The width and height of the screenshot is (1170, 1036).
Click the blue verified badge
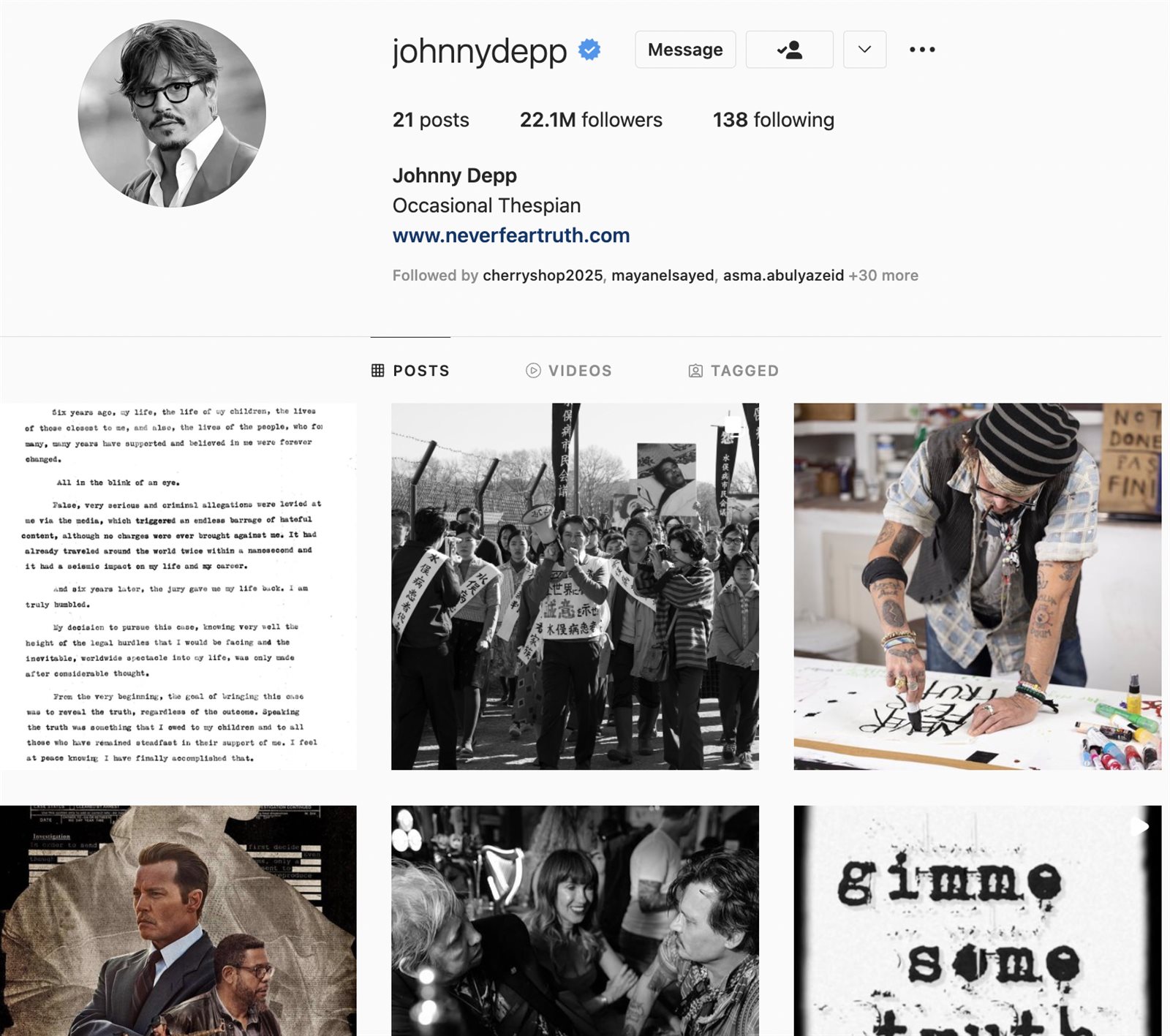coord(589,50)
